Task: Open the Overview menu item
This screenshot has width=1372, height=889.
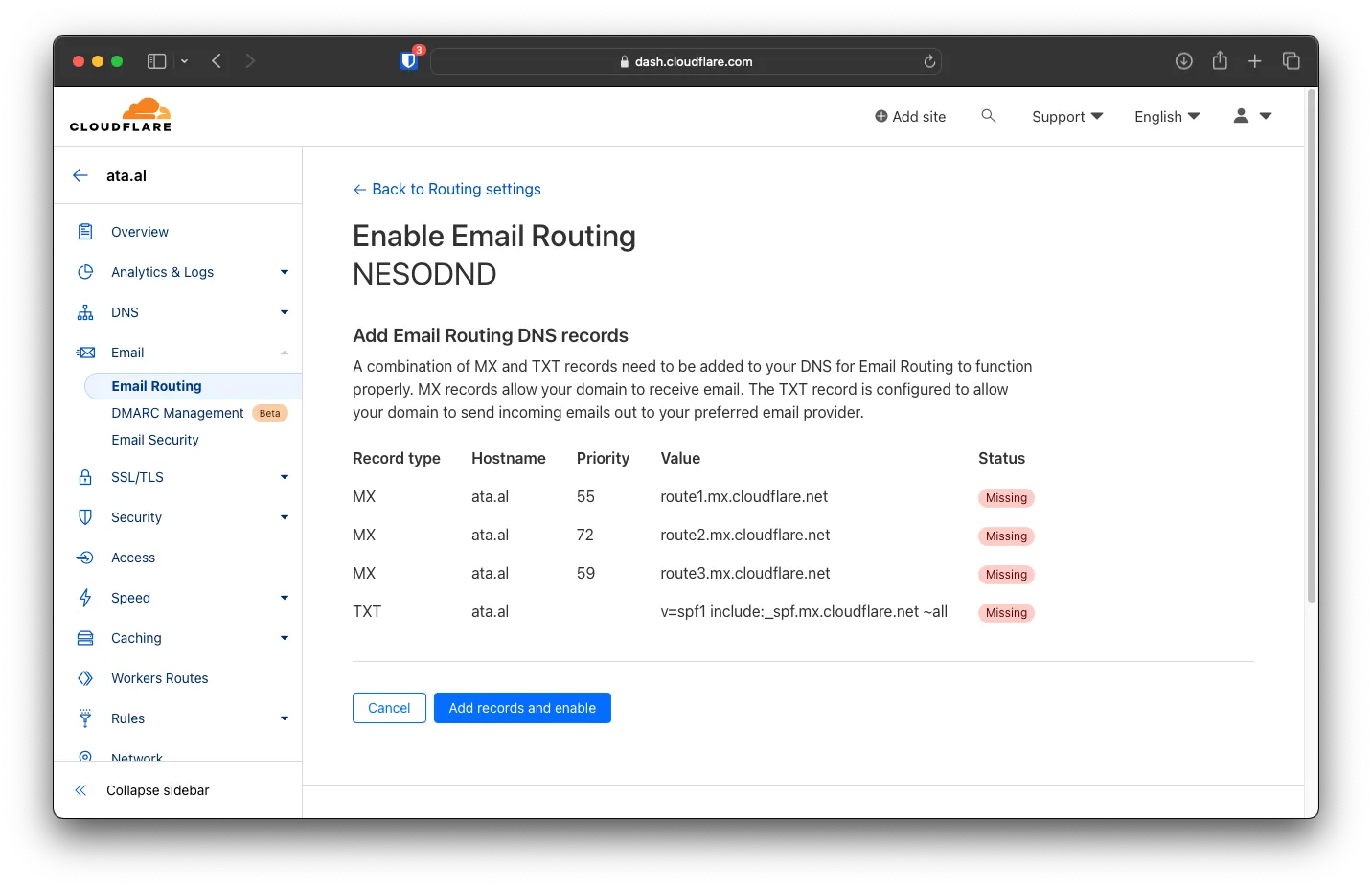Action: click(140, 232)
